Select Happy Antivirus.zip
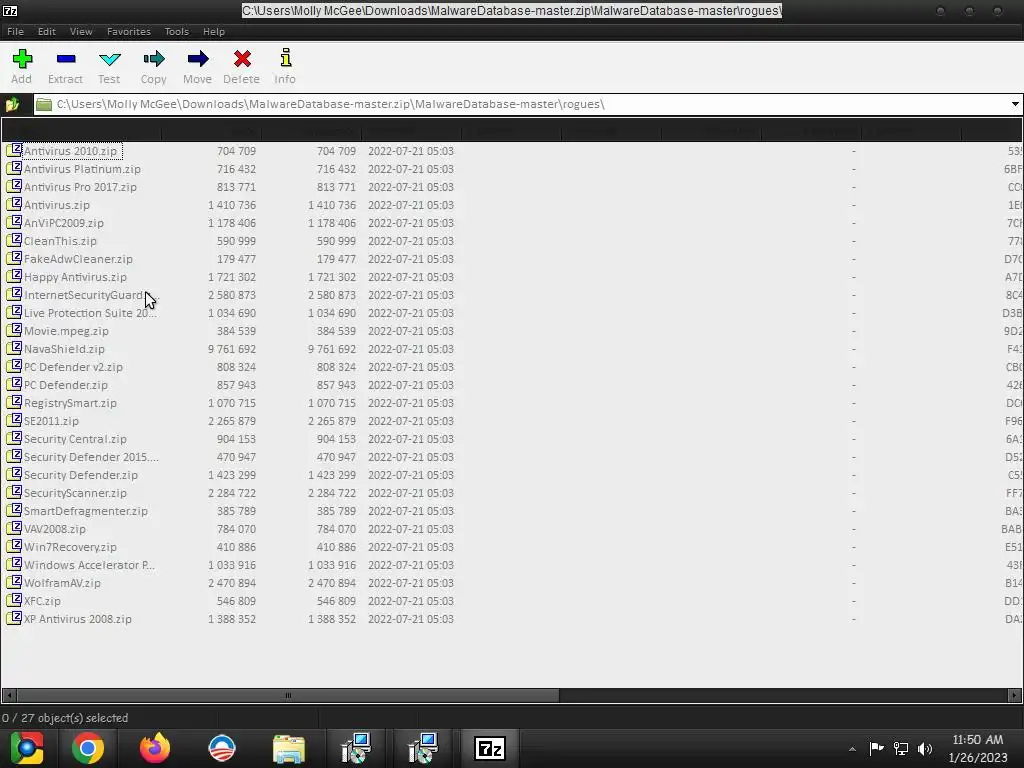 [76, 277]
